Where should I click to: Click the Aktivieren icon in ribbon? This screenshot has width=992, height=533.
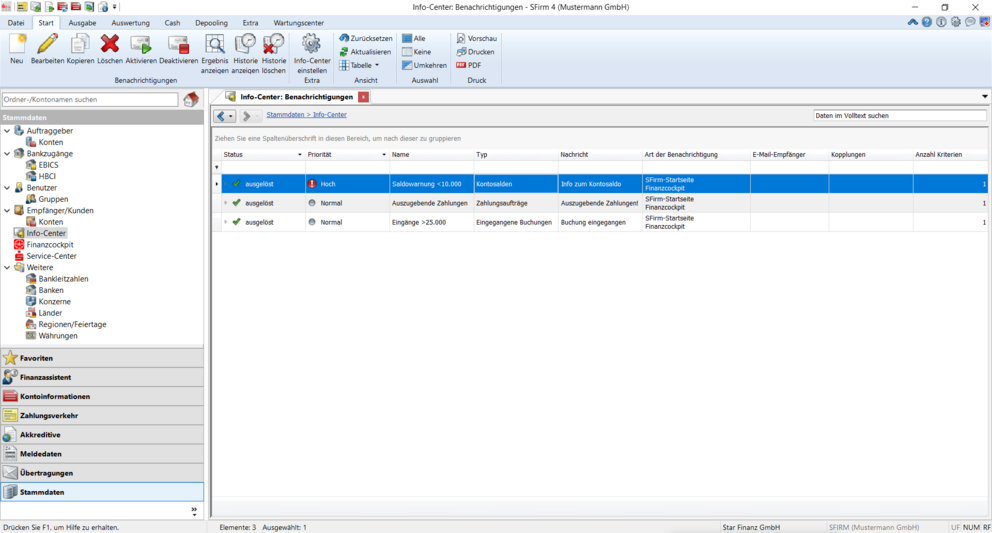[141, 44]
